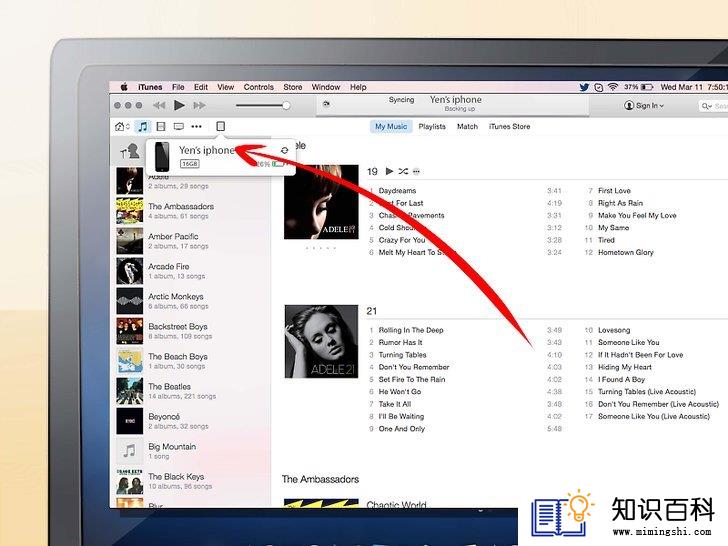
Task: Click Yen's iphone in device popup
Action: [207, 150]
